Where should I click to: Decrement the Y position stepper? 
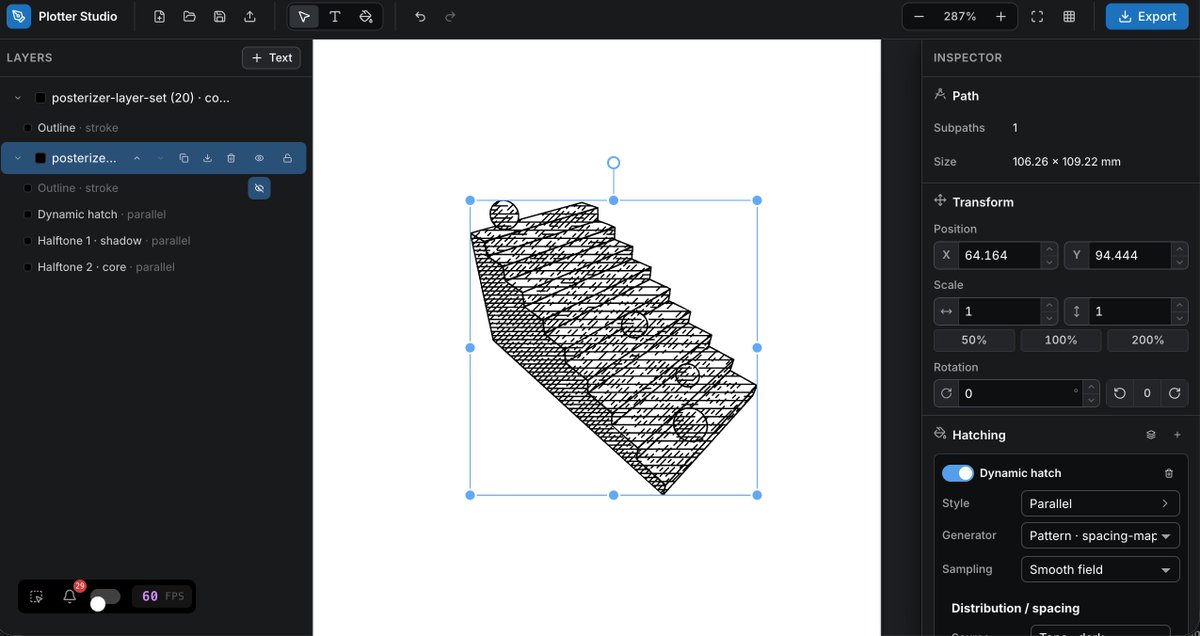[1180, 262]
